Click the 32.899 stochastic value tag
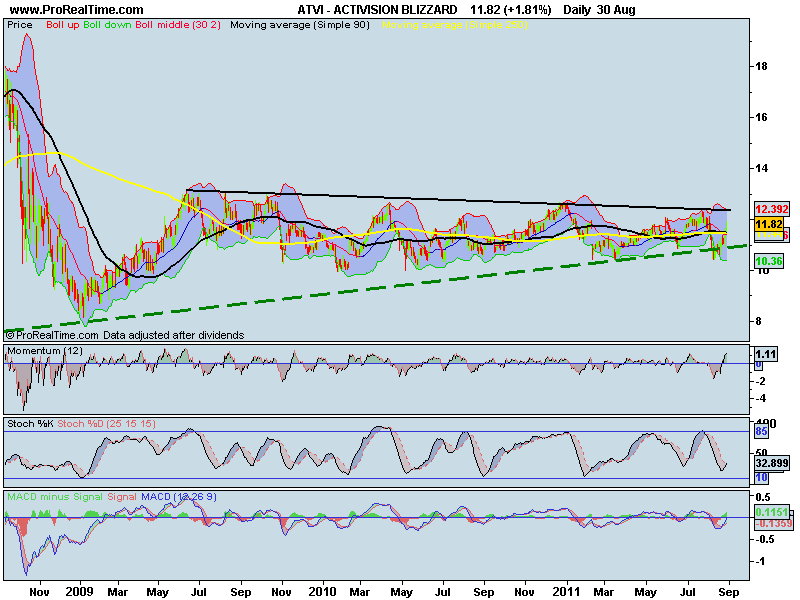The image size is (800, 600). point(772,463)
